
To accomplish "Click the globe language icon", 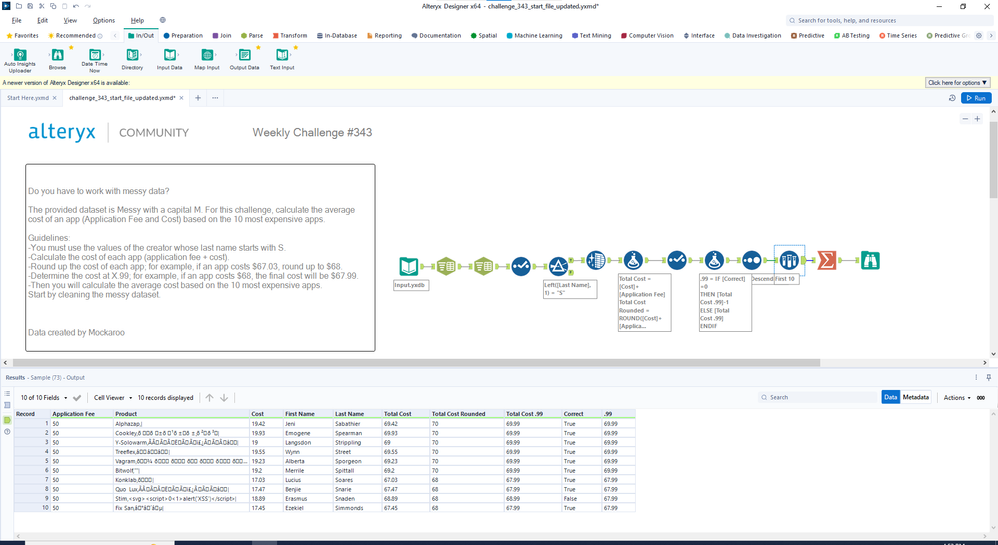I will (162, 20).
